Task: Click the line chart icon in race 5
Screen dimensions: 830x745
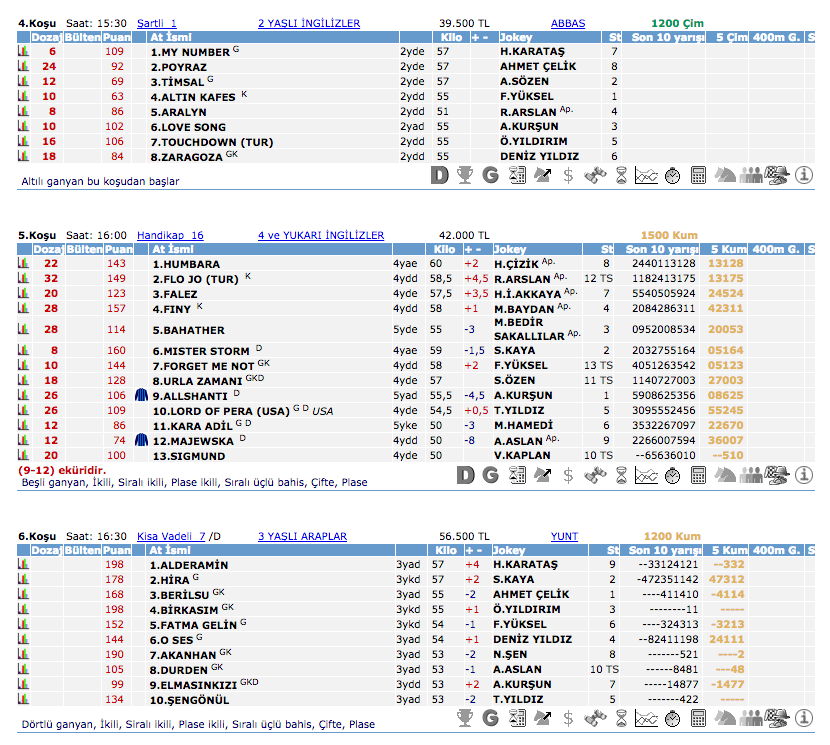Action: click(646, 475)
